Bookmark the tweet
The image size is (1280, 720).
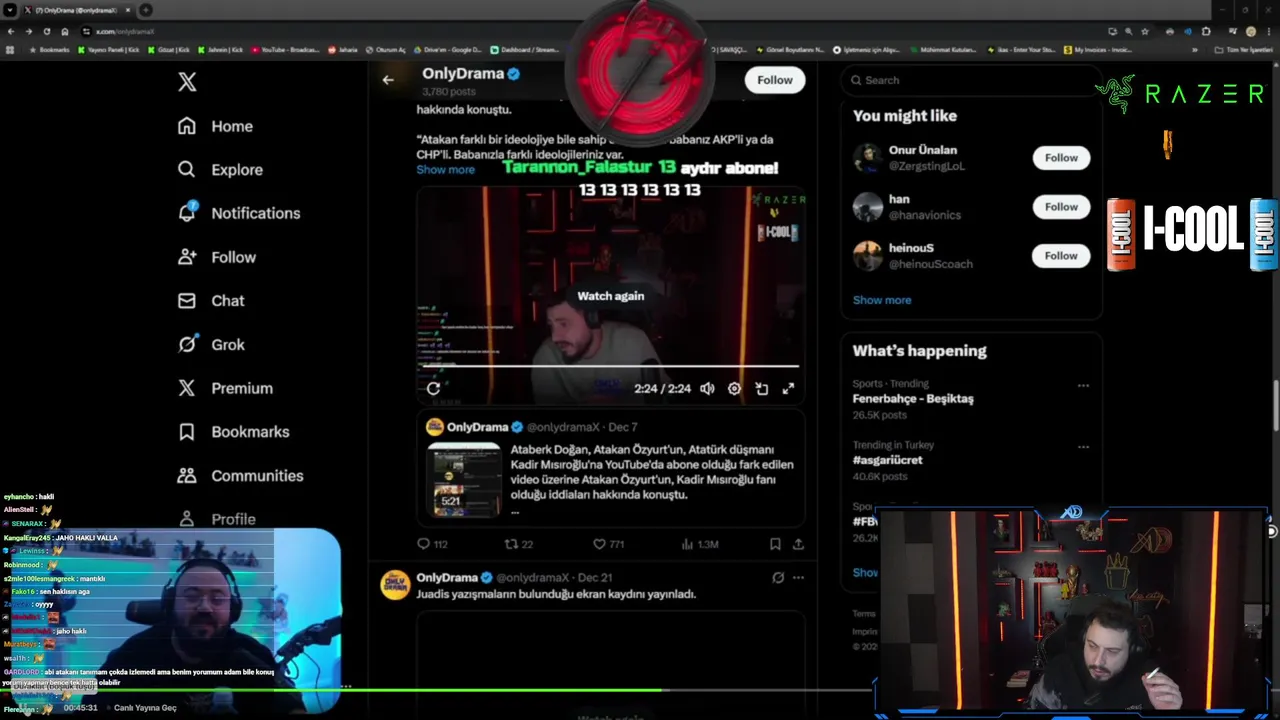[x=775, y=544]
